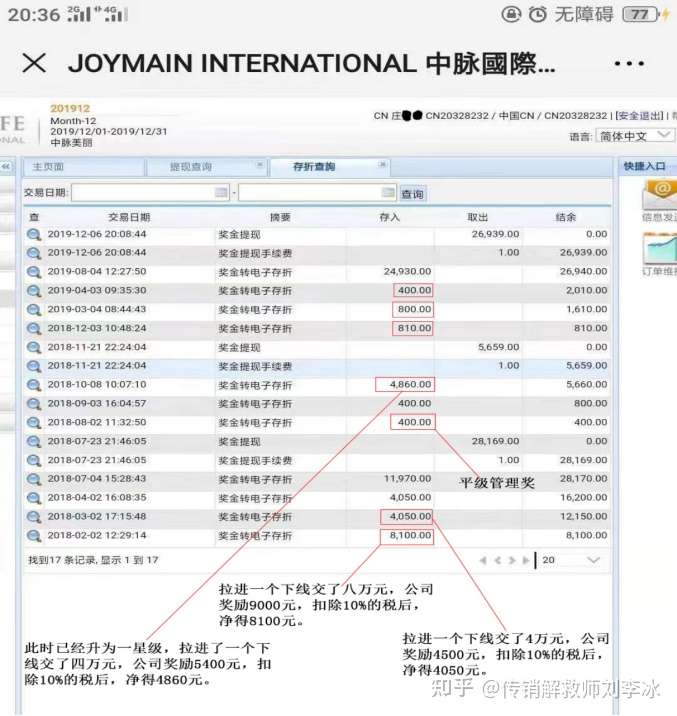
Task: Close the JOYMAIN INTERNATIONAL page with X
Action: point(34,63)
